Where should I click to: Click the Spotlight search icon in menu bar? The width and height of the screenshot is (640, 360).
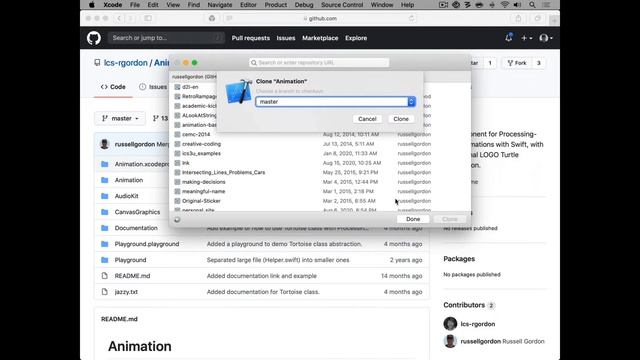532,5
